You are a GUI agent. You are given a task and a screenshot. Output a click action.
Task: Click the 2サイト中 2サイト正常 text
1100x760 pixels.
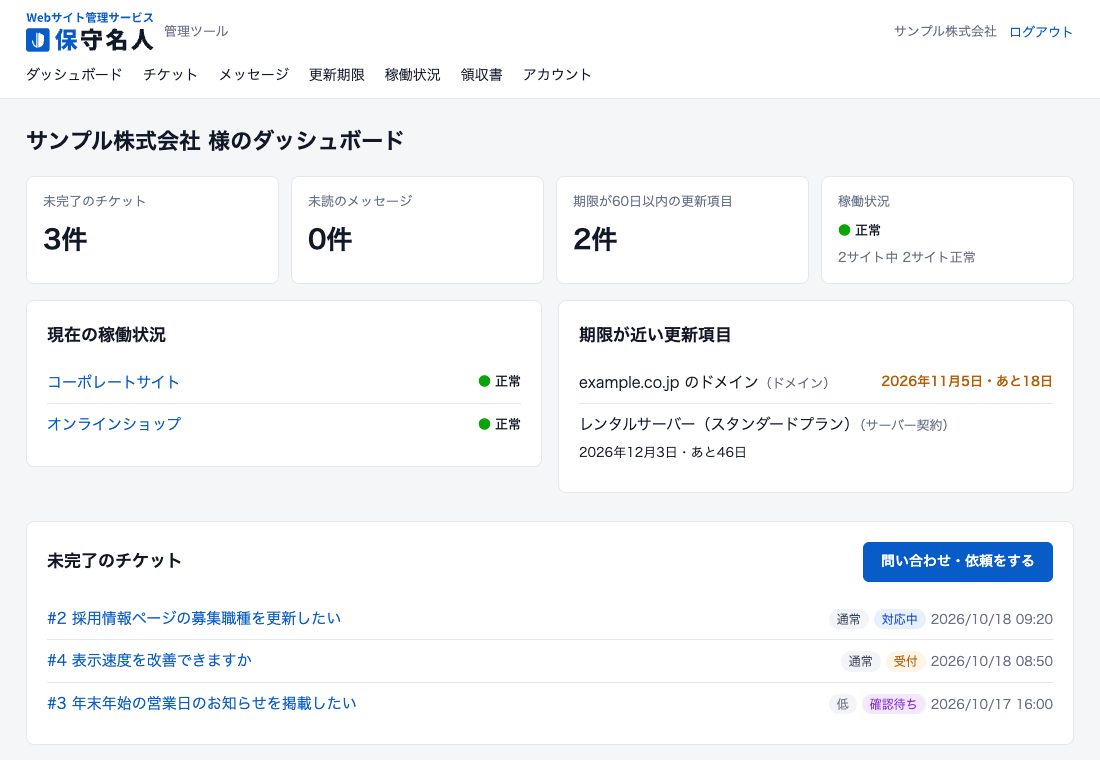coord(906,258)
